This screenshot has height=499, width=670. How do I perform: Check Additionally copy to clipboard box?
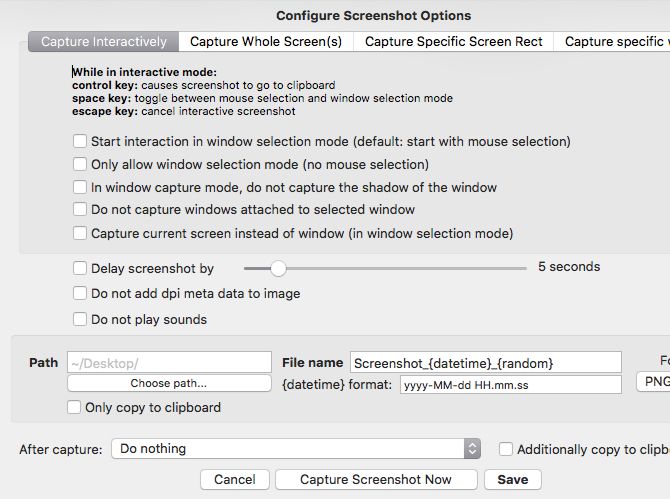click(506, 450)
